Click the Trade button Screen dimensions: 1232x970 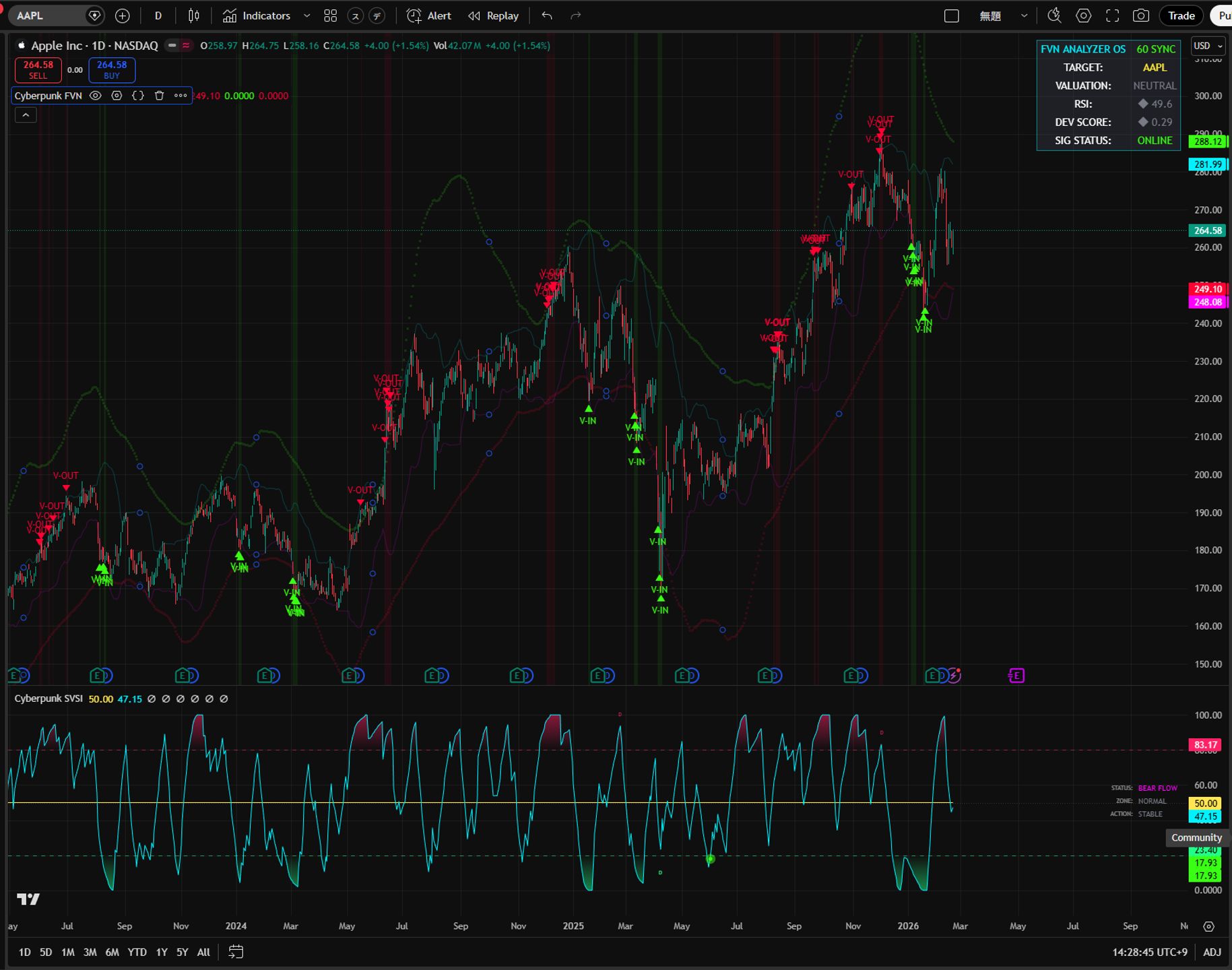(x=1181, y=15)
